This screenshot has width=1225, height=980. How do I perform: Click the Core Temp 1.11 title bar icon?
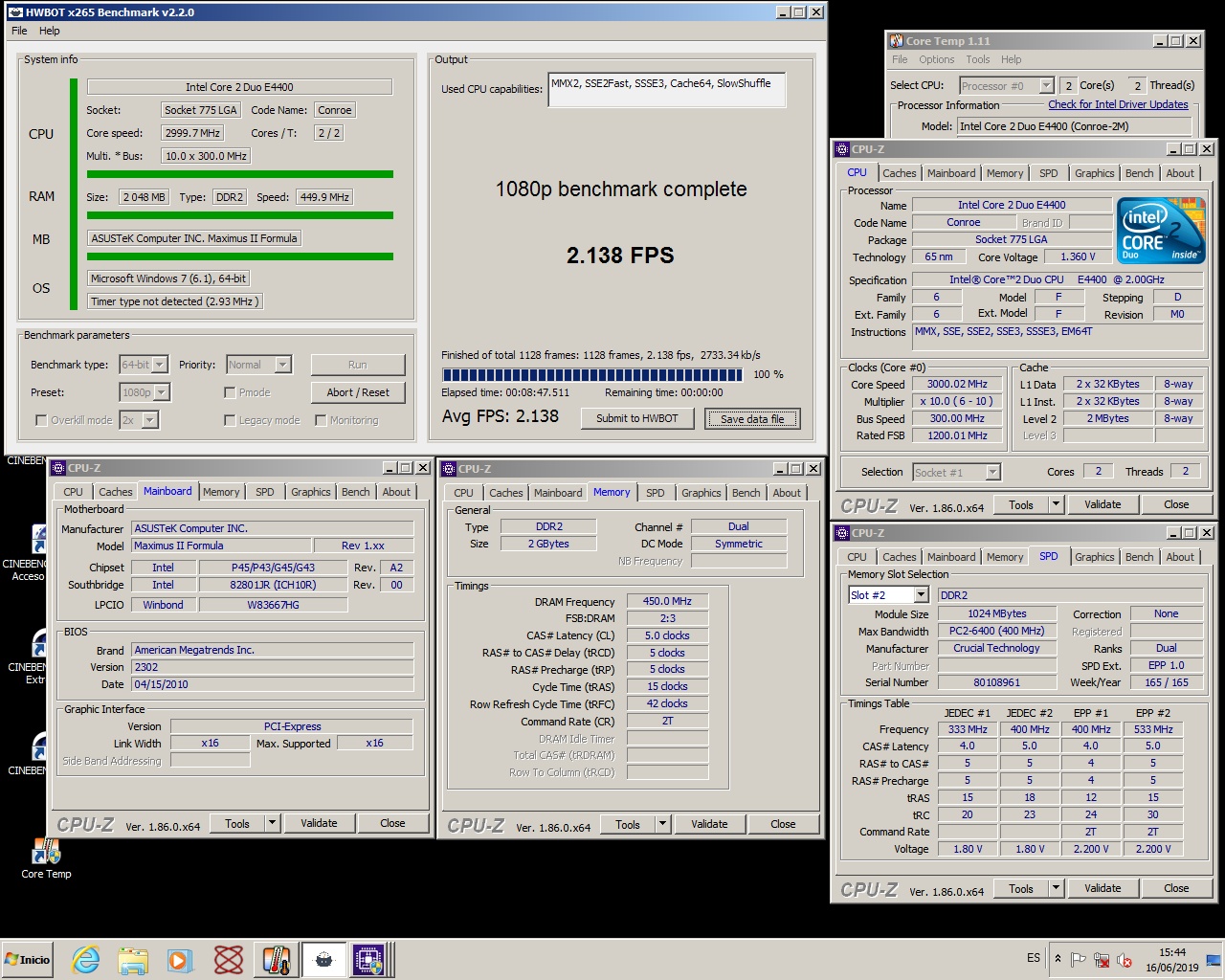[896, 41]
